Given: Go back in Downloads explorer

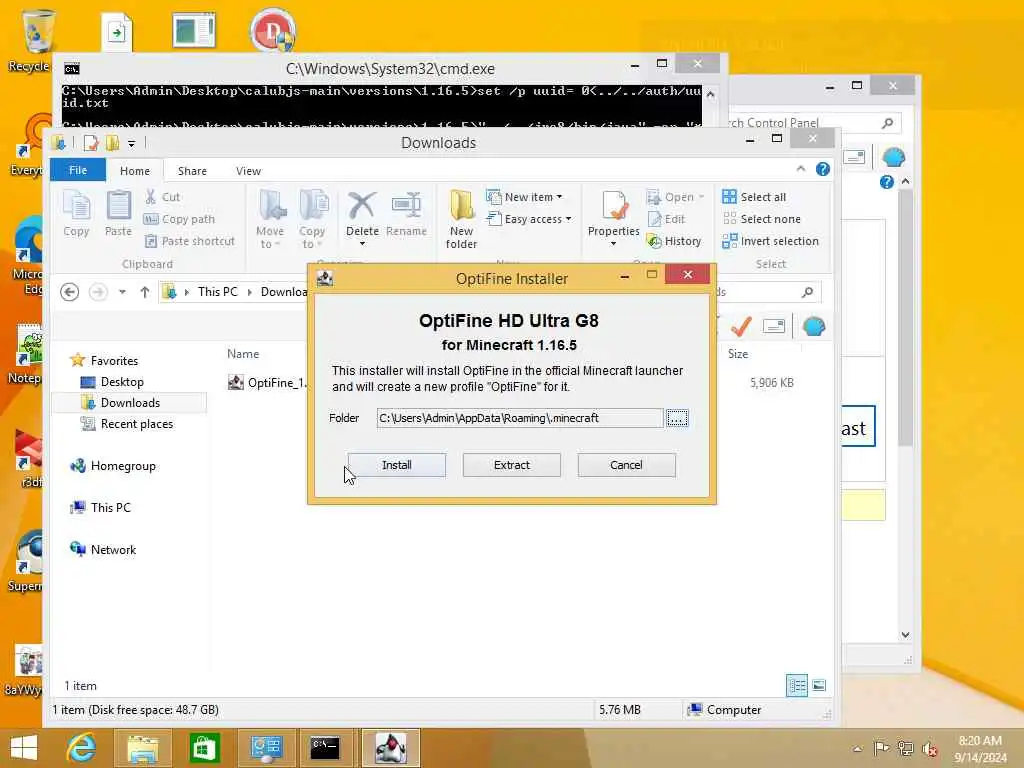Looking at the screenshot, I should (x=70, y=291).
